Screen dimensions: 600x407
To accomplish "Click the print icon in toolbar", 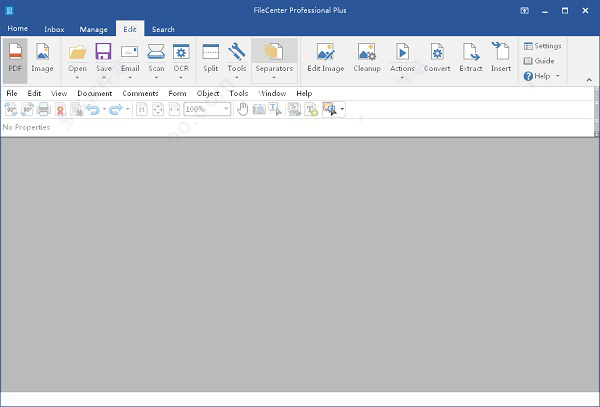I will 43,109.
